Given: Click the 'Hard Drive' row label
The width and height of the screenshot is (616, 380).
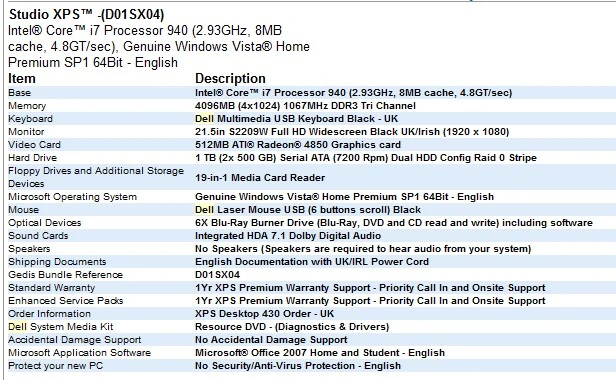Looking at the screenshot, I should coord(33,158).
